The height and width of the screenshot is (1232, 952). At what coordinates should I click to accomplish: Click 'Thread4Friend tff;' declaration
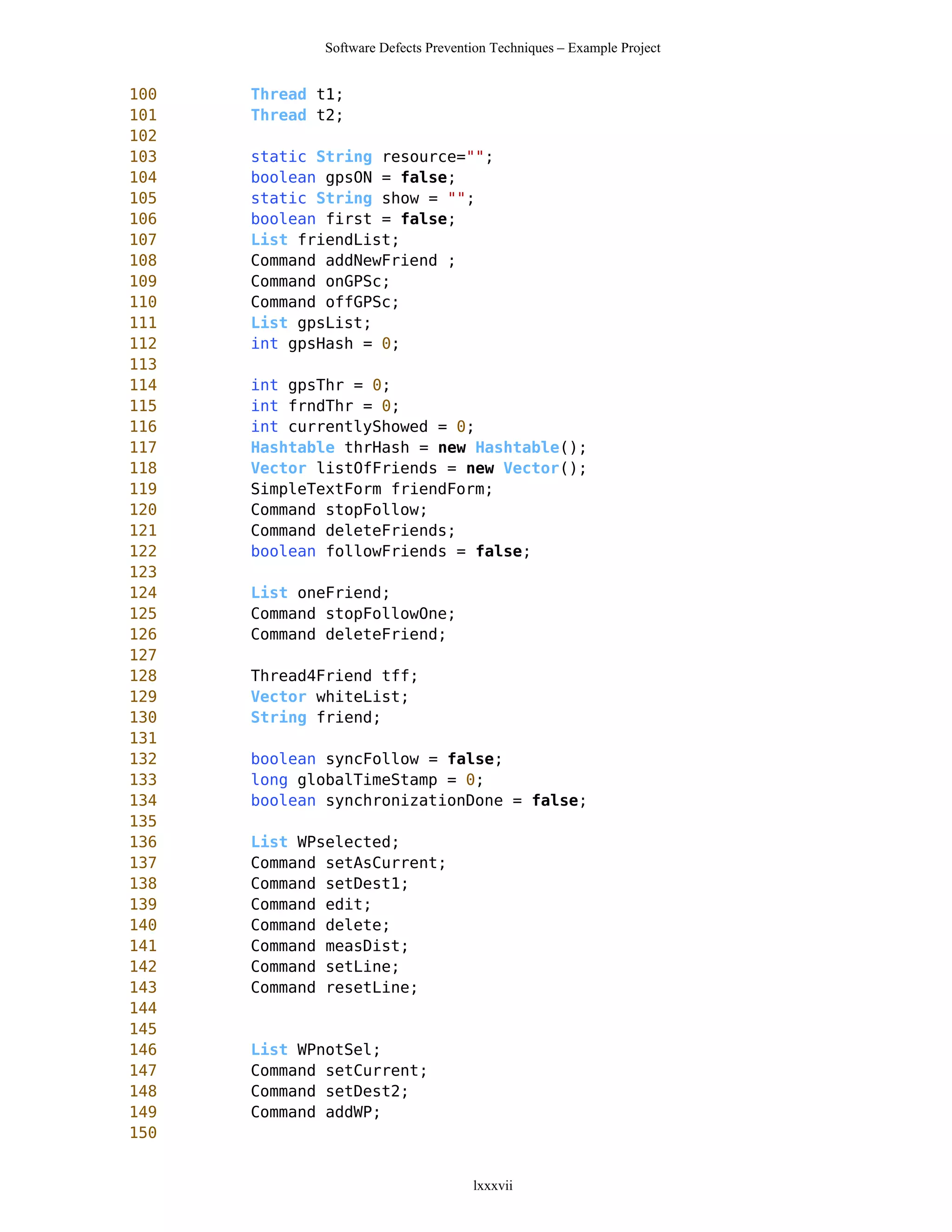click(334, 676)
